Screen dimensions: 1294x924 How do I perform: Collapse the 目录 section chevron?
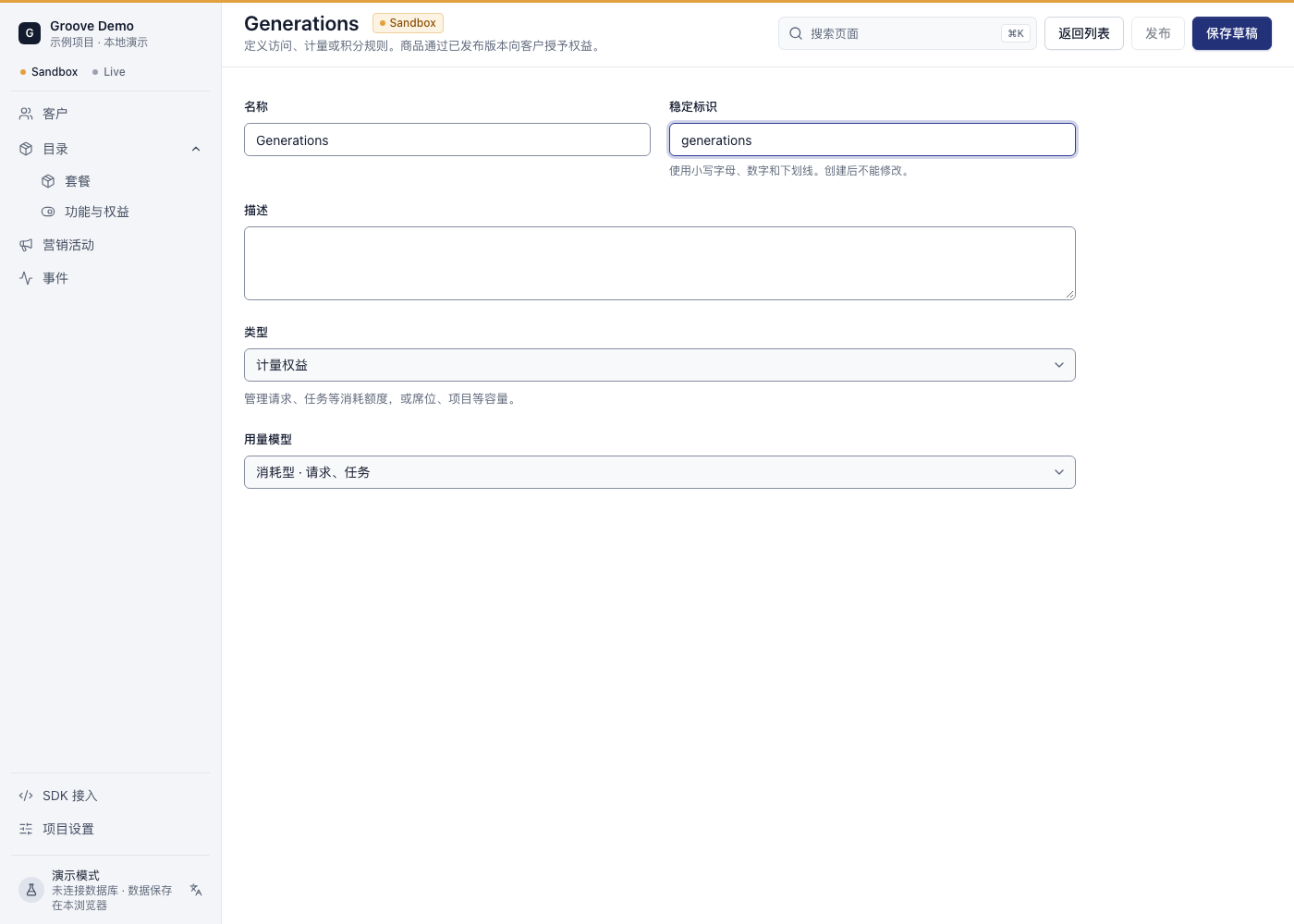(196, 149)
